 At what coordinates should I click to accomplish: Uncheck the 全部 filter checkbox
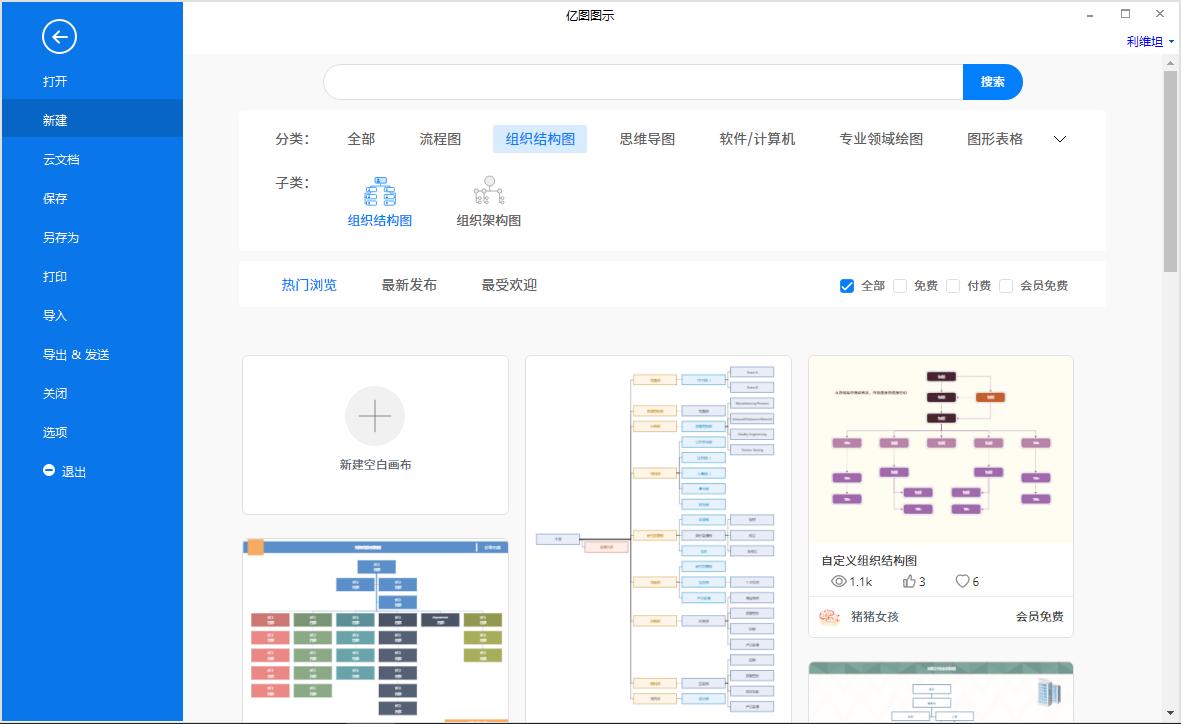tap(845, 285)
